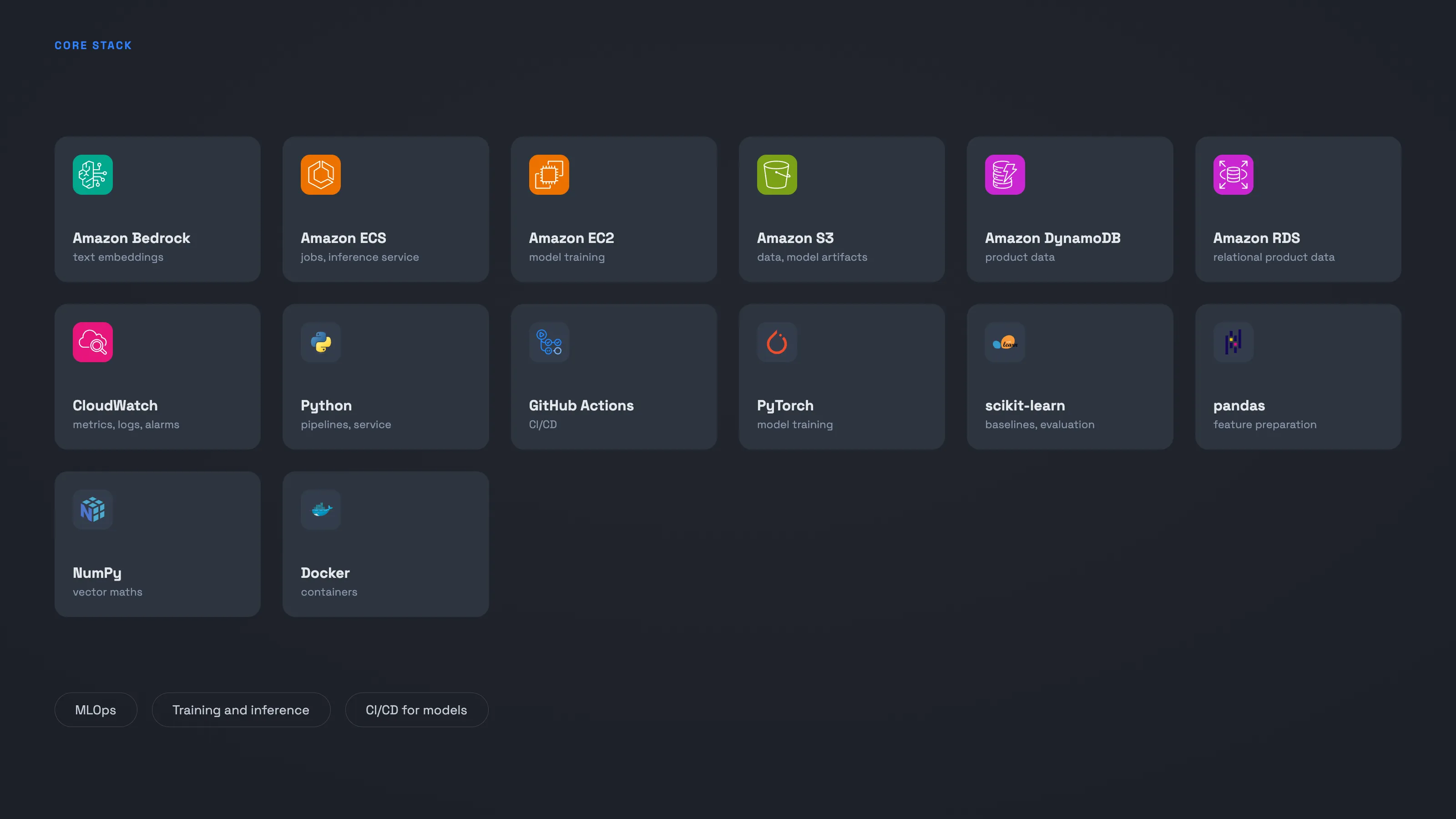This screenshot has height=819, width=1456.
Task: Click 'CI/CD' under GitHub Actions
Action: (x=543, y=425)
